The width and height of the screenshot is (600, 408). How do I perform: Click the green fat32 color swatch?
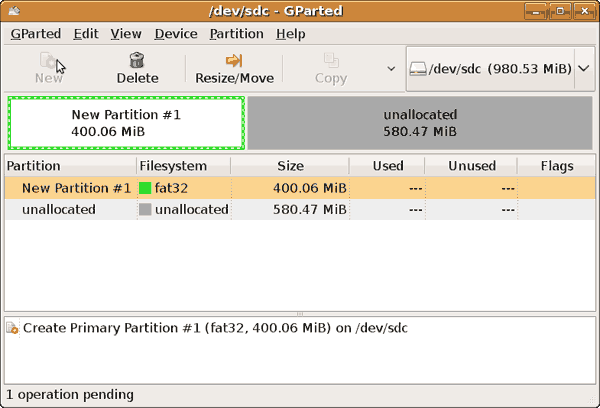point(145,188)
